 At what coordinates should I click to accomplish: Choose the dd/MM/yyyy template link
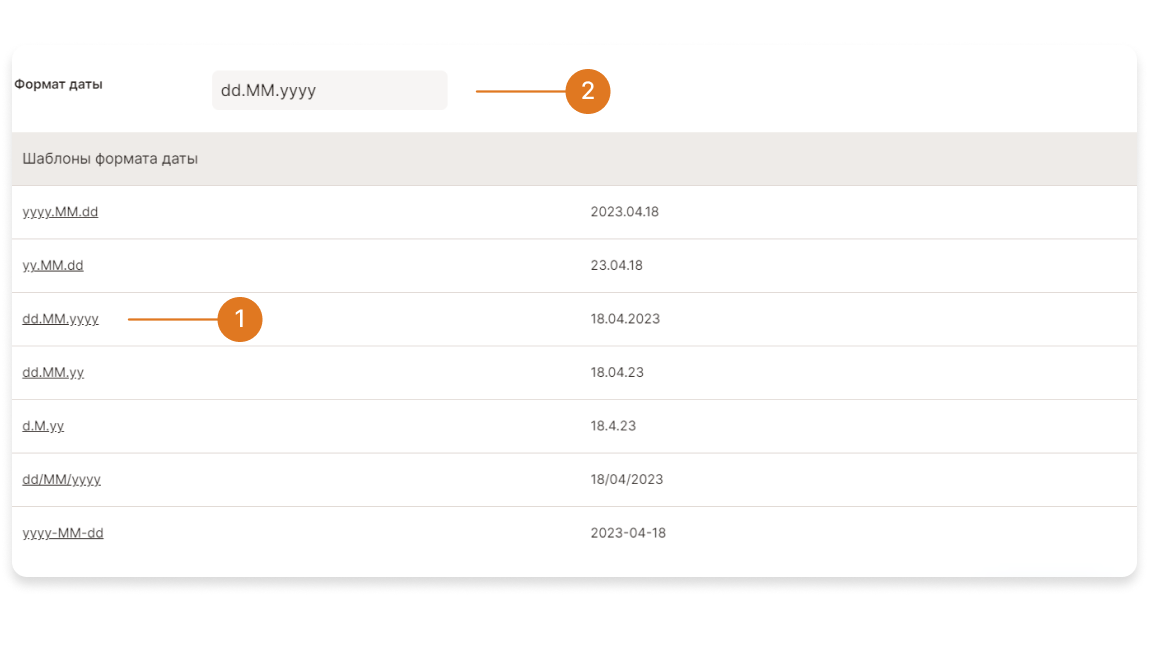pos(61,480)
